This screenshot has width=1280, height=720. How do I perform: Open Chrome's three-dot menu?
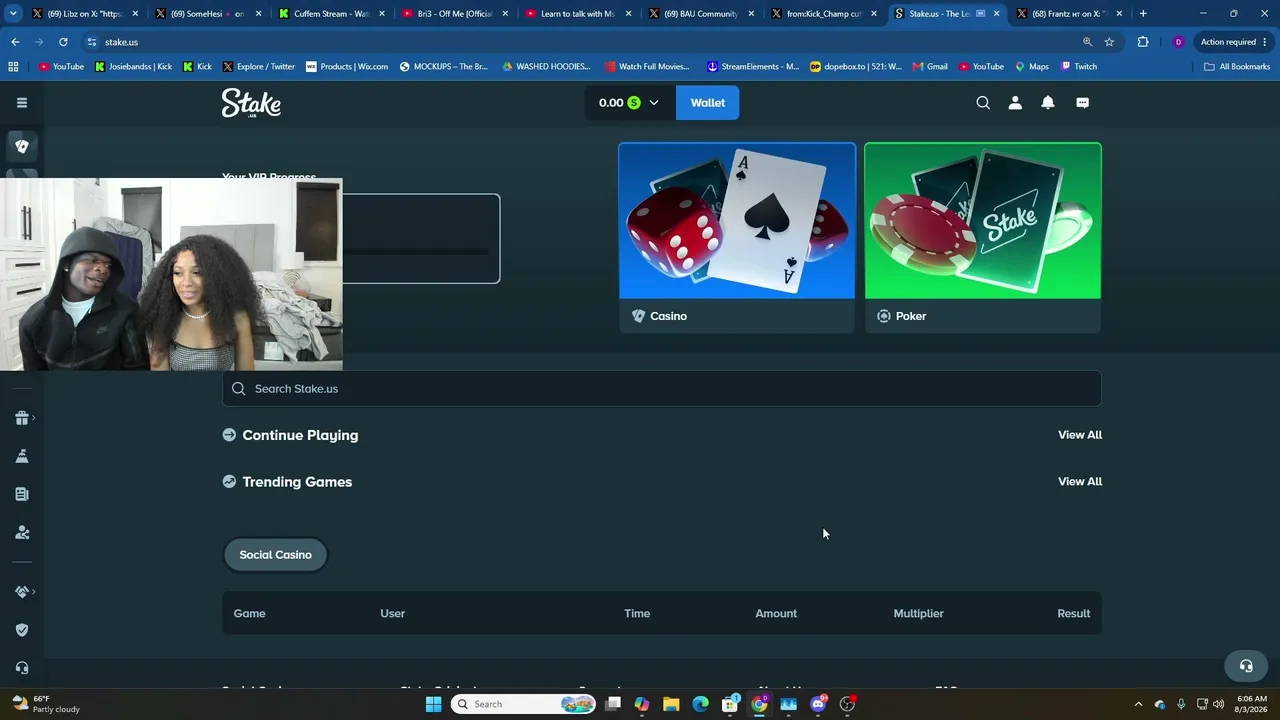(1265, 42)
